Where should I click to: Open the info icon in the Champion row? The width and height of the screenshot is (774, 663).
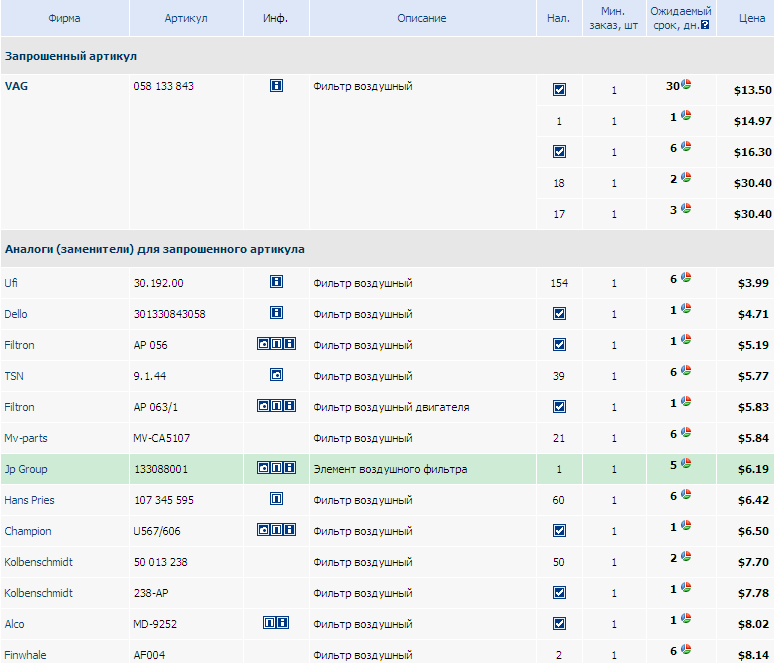289,530
